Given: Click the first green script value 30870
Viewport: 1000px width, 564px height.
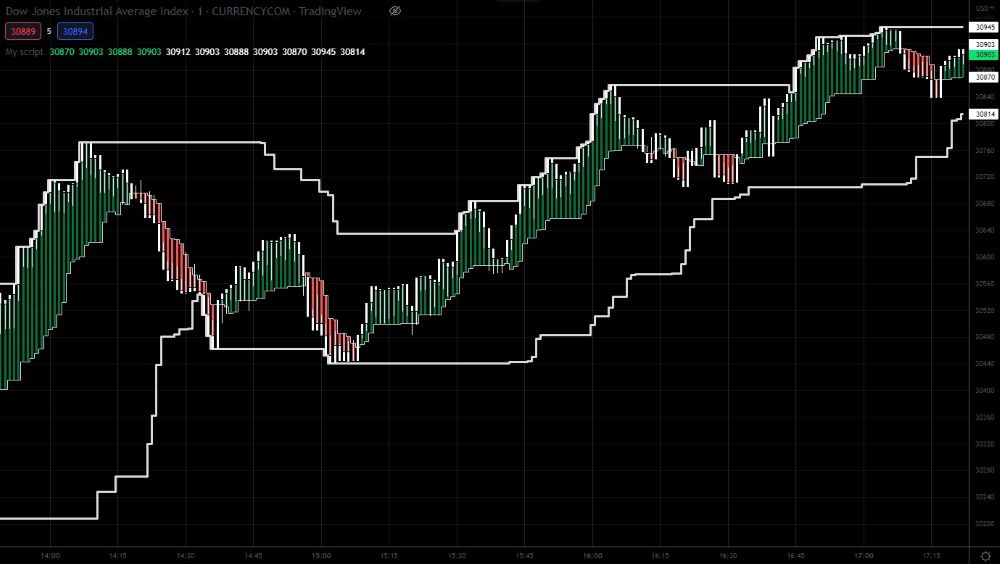Looking at the screenshot, I should click(62, 52).
